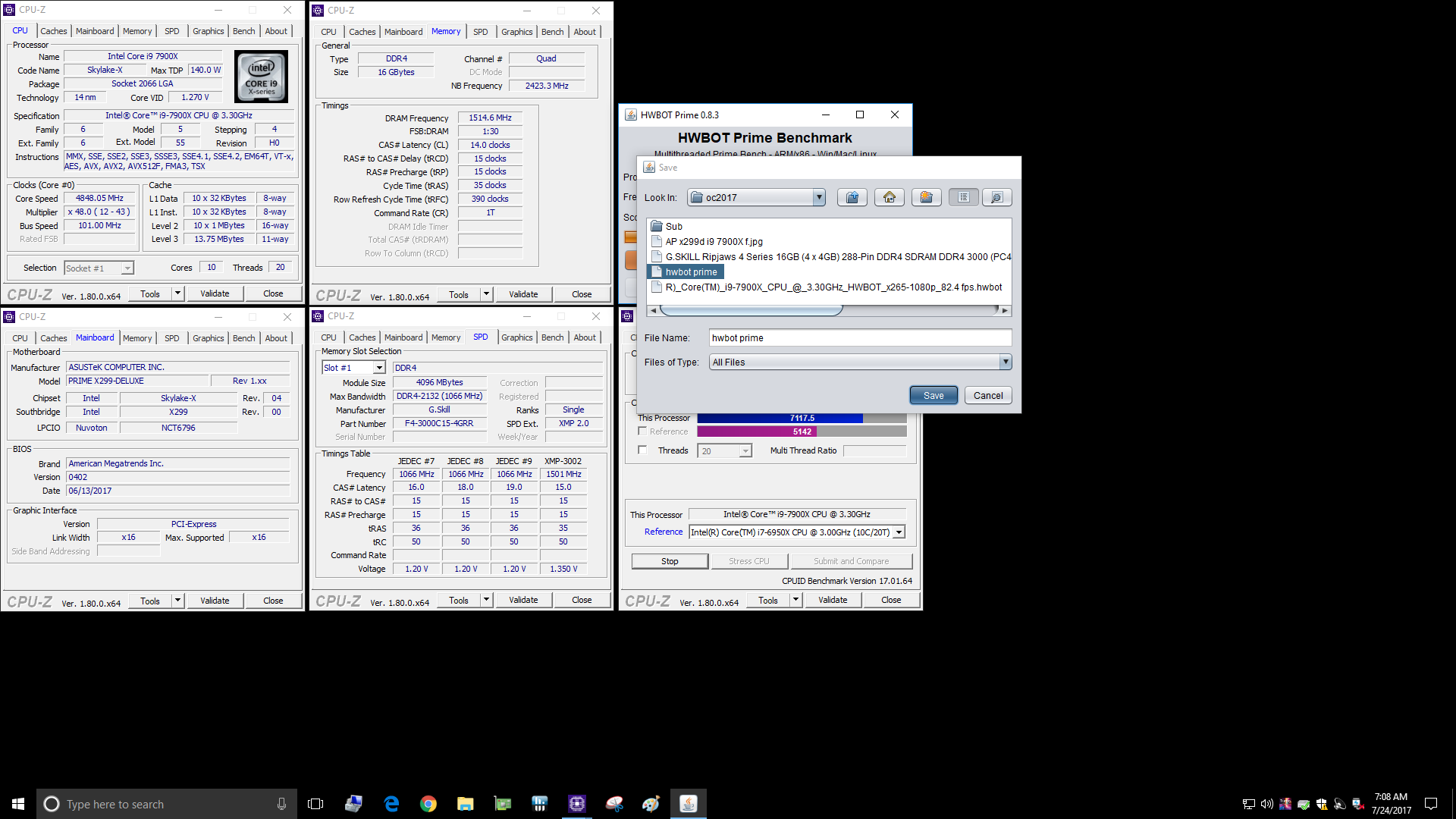Open the Look In folder dropdown

[x=819, y=197]
